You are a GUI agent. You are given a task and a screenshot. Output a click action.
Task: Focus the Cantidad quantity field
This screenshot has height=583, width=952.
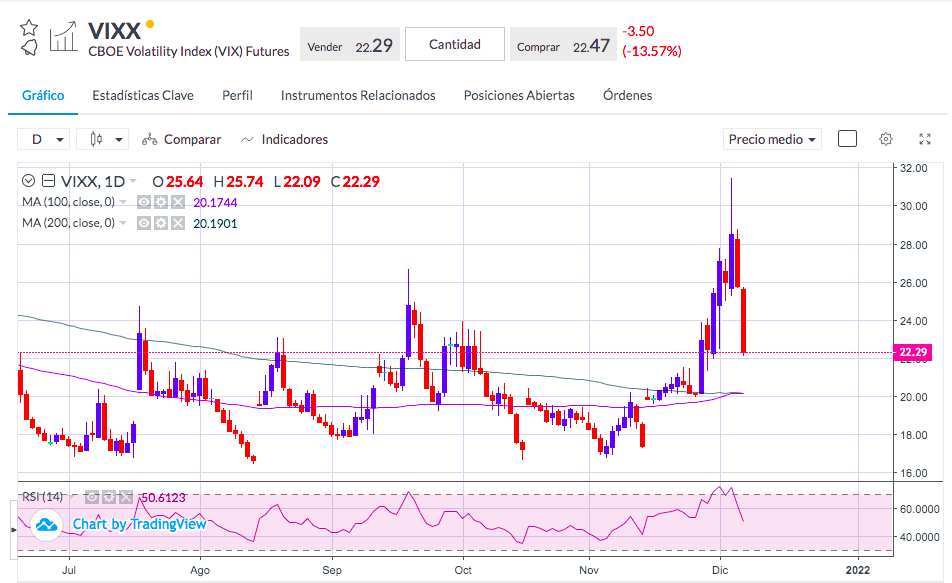click(x=455, y=44)
